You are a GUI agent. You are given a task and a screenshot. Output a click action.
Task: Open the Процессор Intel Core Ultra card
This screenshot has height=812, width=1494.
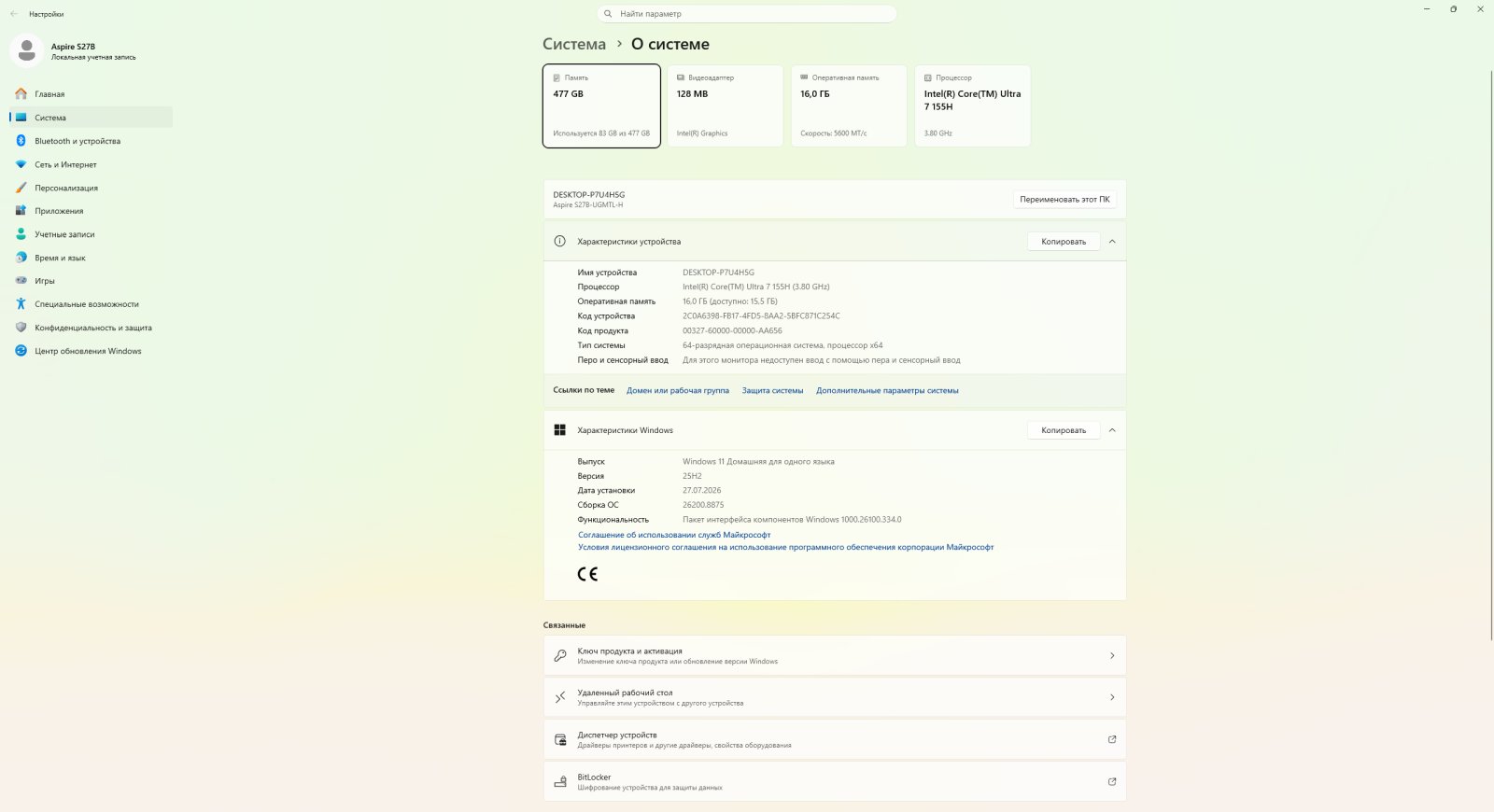point(972,105)
